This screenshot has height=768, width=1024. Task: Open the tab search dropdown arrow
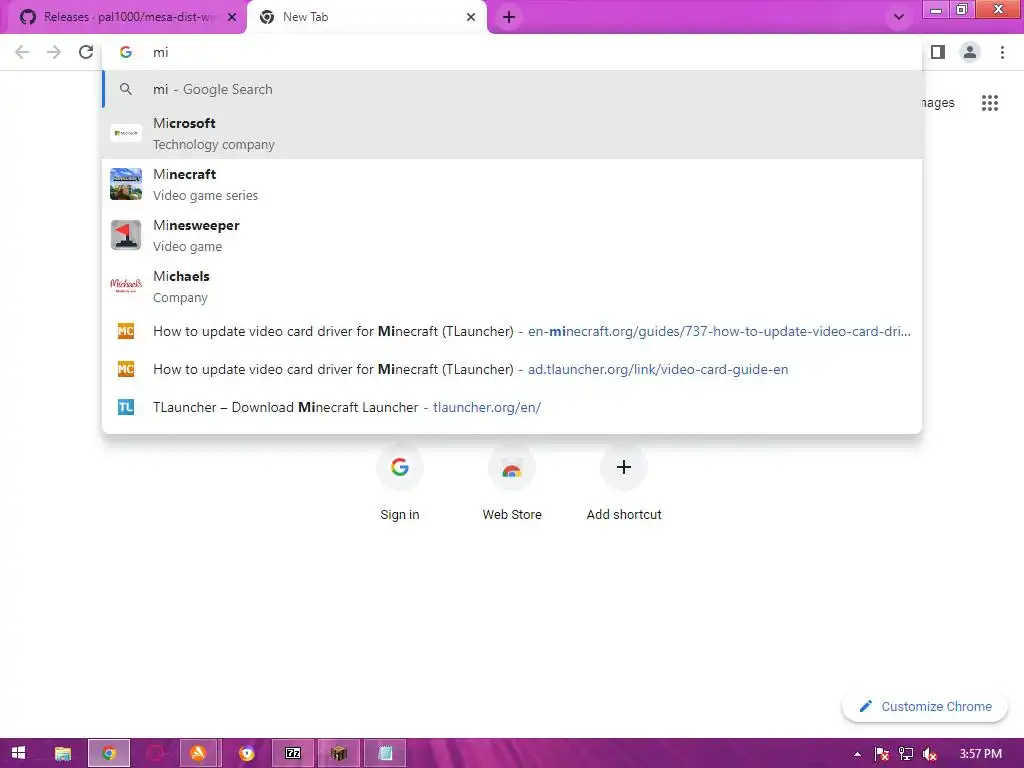(x=899, y=17)
